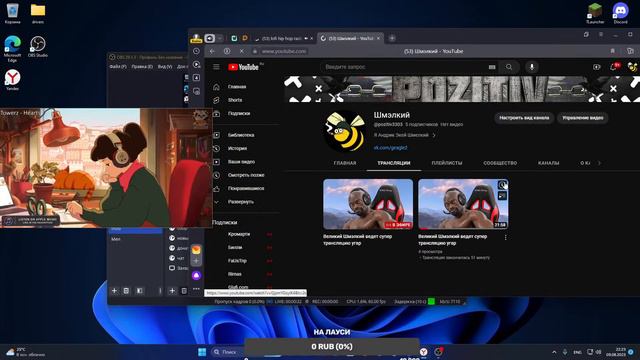This screenshot has height=360, width=640.
Task: Click the channel tabs next arrow chevron
Action: [x=599, y=163]
